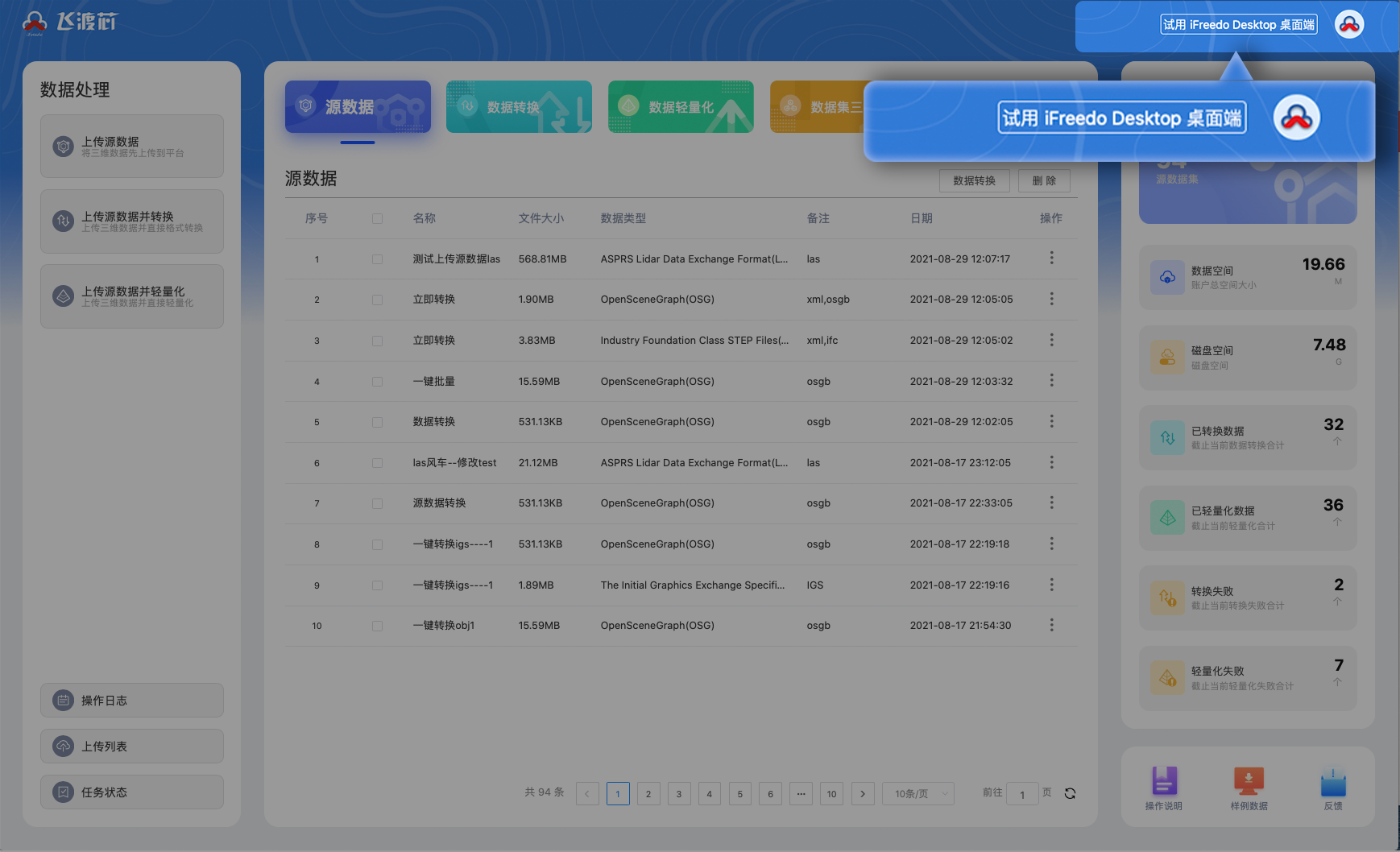
Task: Open 样例数据 download monitor icon
Action: (1249, 780)
